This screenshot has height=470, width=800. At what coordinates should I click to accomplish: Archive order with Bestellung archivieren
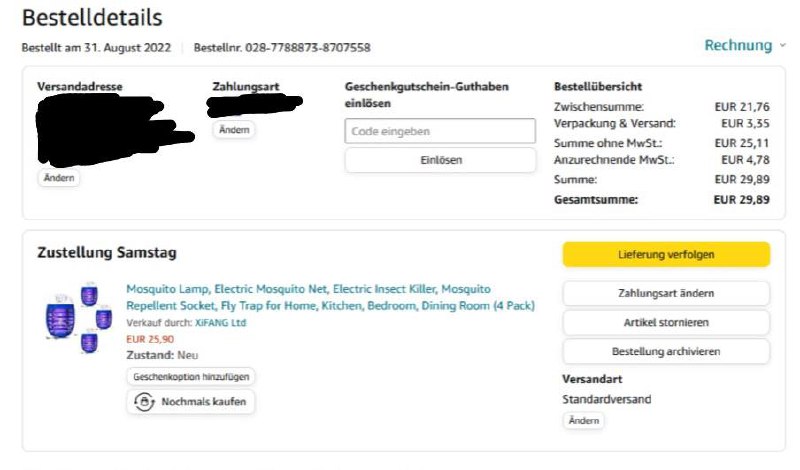pyautogui.click(x=666, y=351)
